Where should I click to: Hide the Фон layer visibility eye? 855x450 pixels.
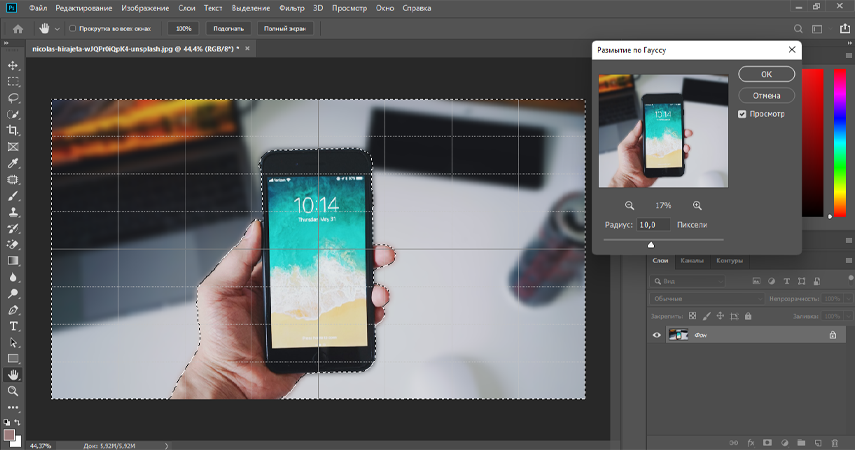point(657,335)
